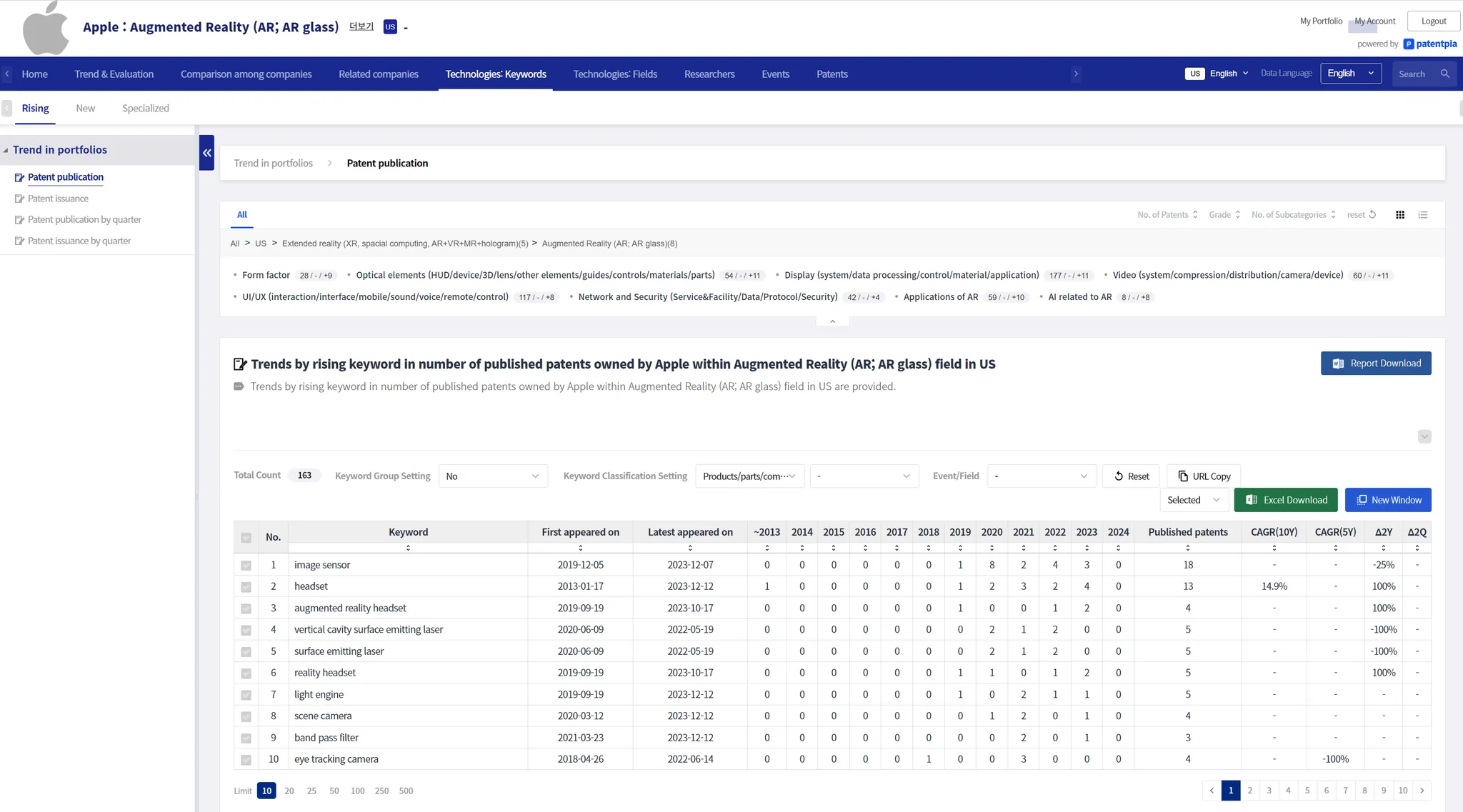Collapse sidebar with double-chevron icon

[x=206, y=153]
